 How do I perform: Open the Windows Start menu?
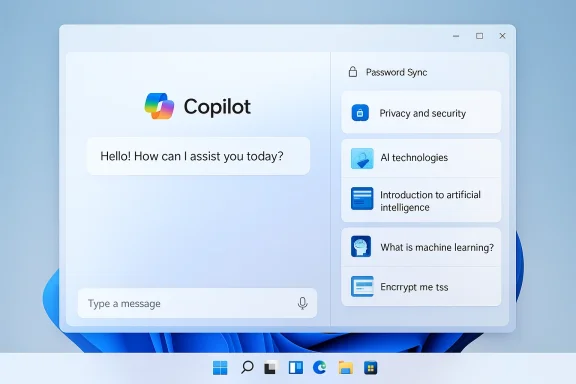tap(220, 368)
